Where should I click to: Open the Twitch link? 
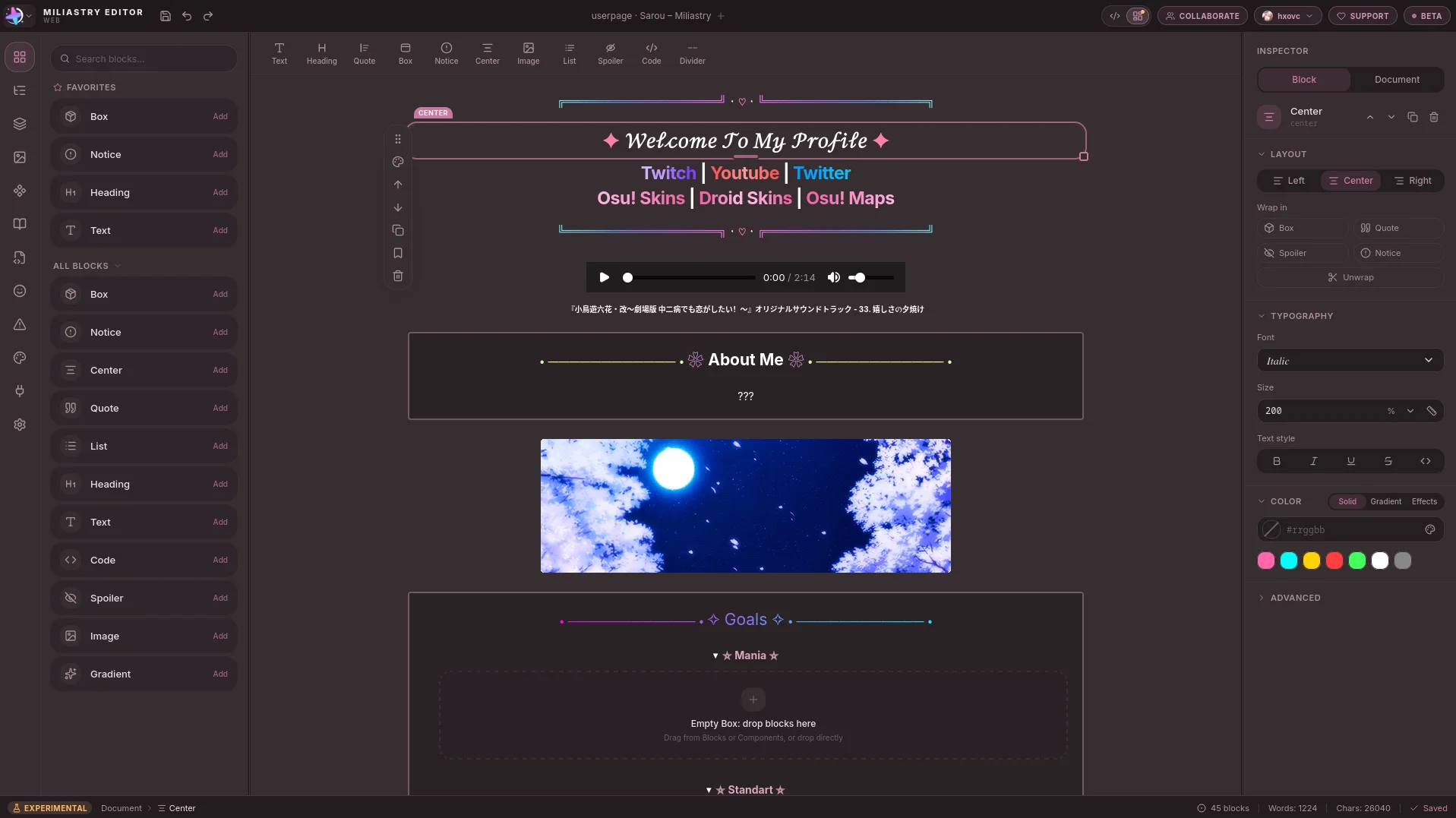(668, 173)
